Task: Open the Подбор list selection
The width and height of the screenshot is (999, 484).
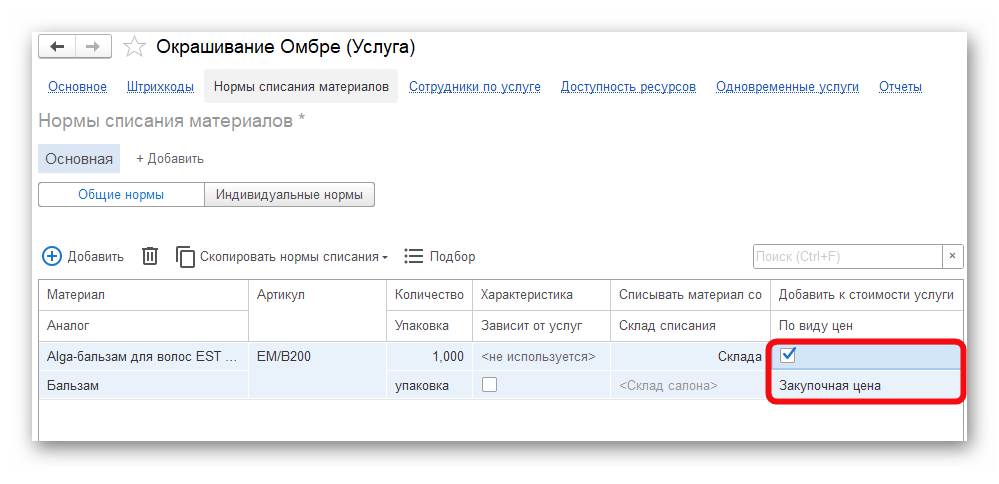Action: click(x=440, y=257)
